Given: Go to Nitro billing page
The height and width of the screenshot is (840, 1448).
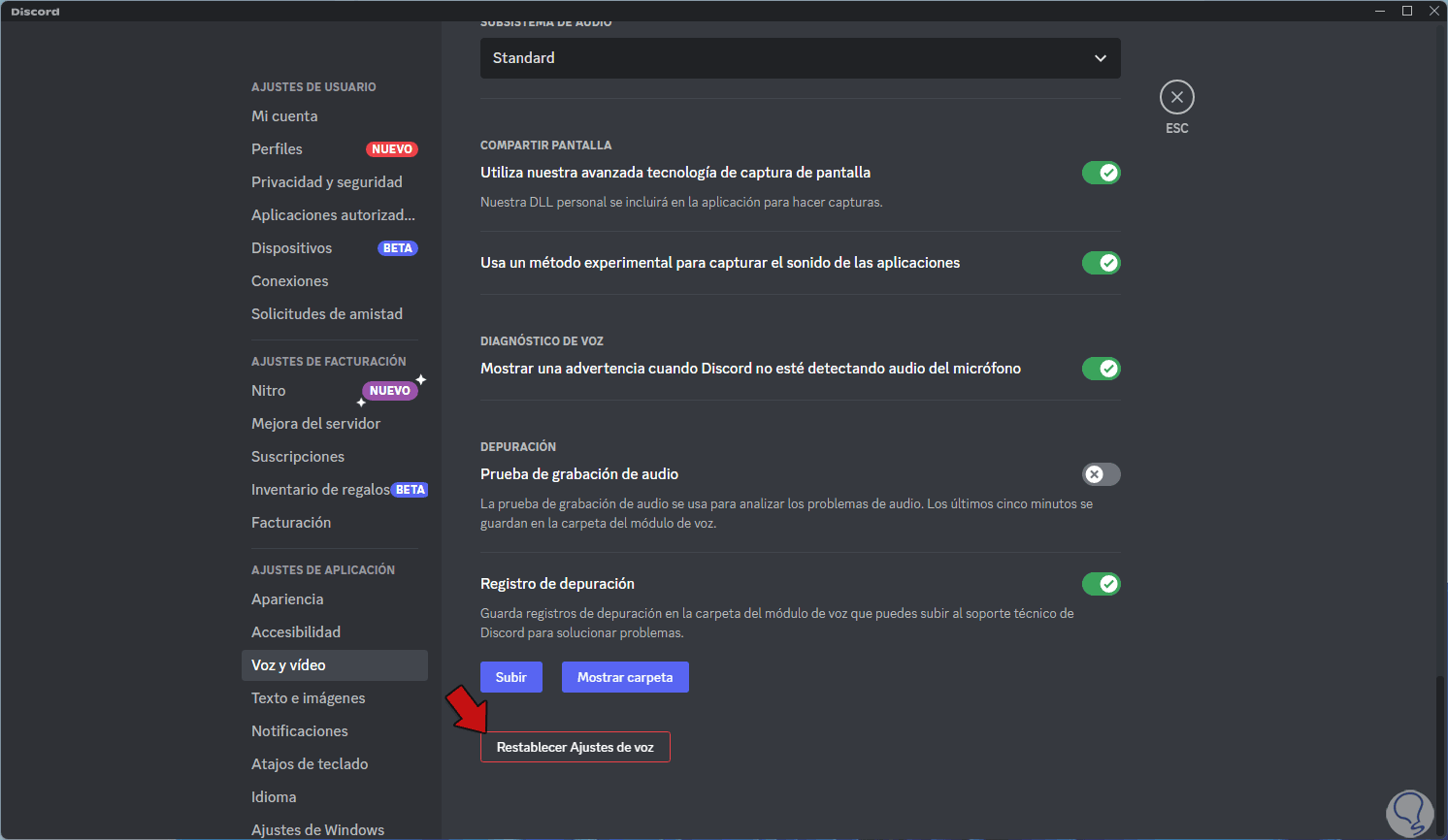Looking at the screenshot, I should [334, 391].
